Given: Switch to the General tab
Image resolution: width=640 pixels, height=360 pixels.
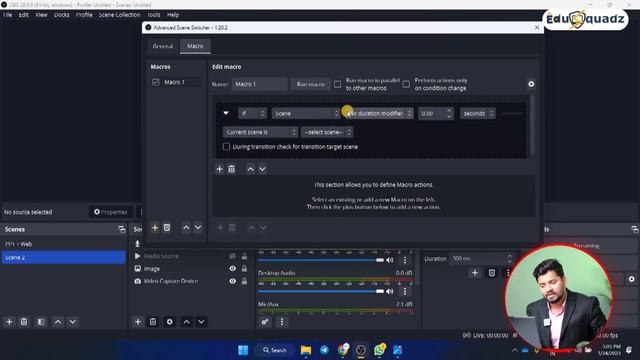Looking at the screenshot, I should click(x=163, y=46).
